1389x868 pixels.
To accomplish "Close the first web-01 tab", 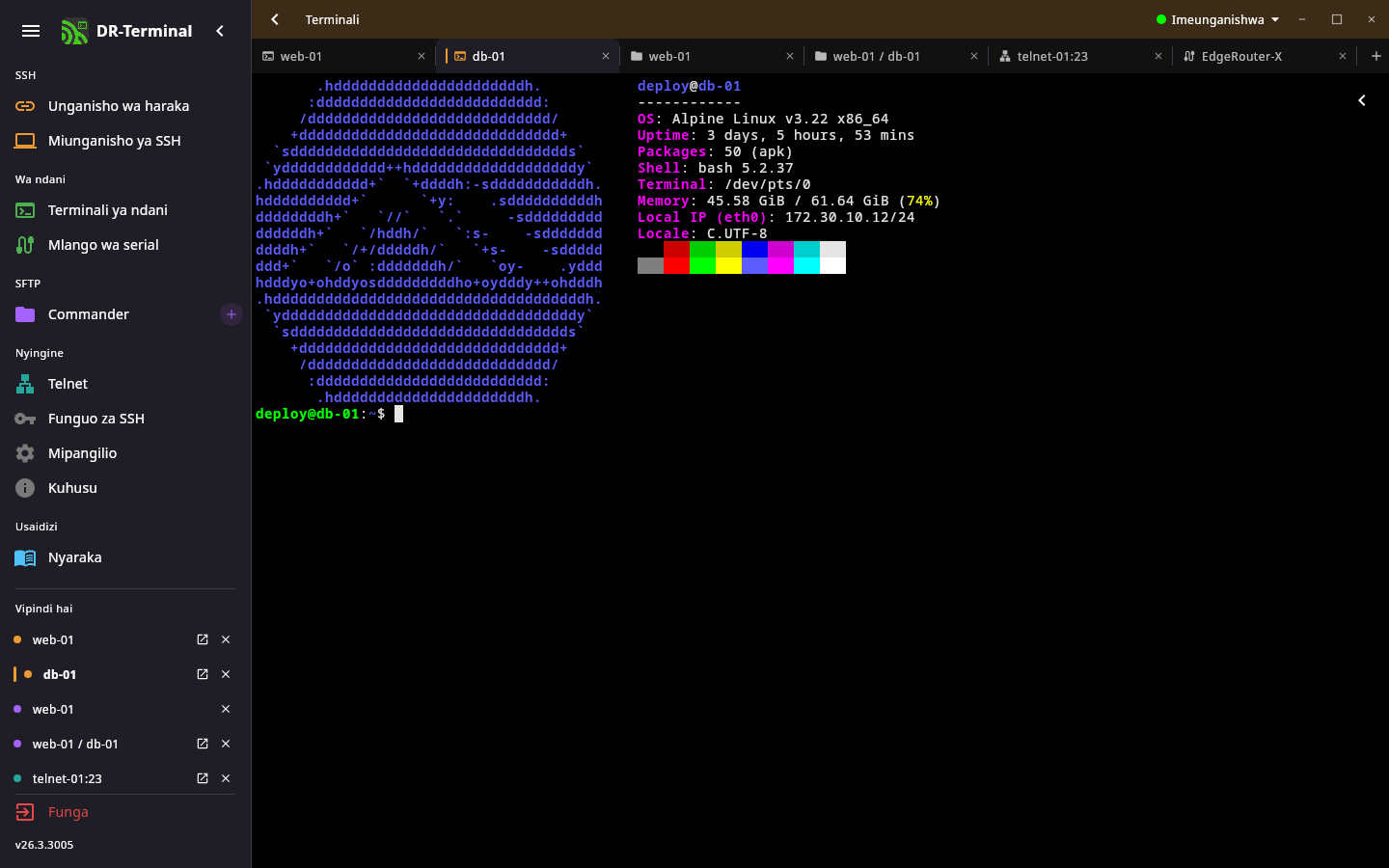I will point(422,56).
